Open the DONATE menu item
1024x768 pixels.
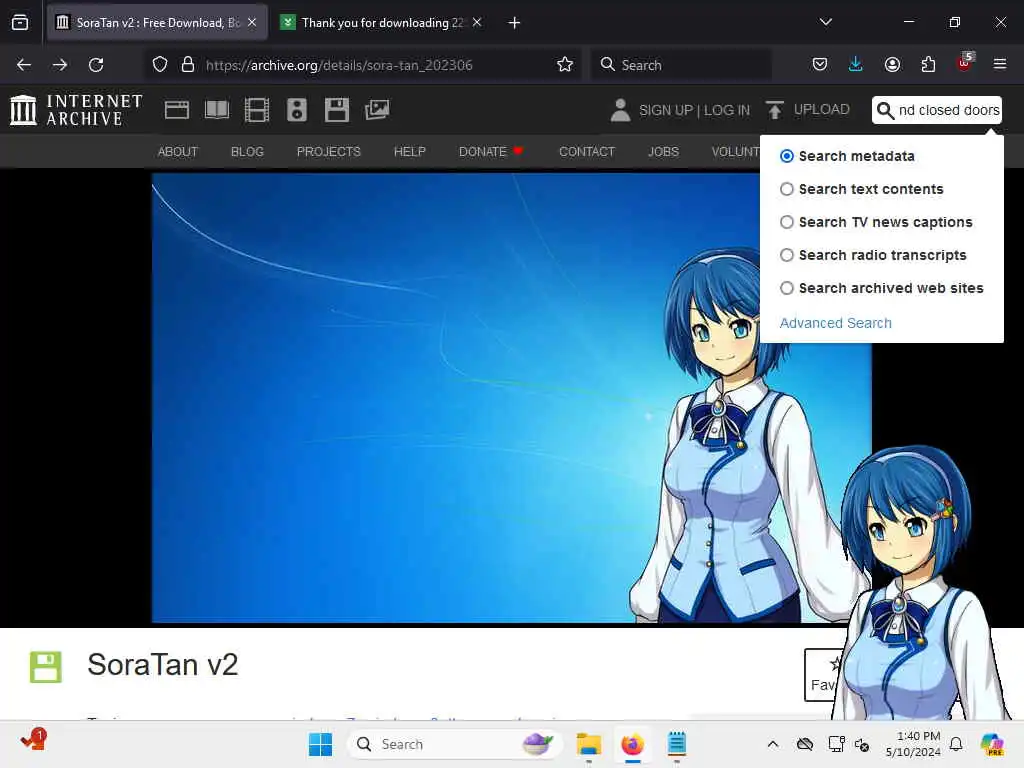[x=490, y=152]
